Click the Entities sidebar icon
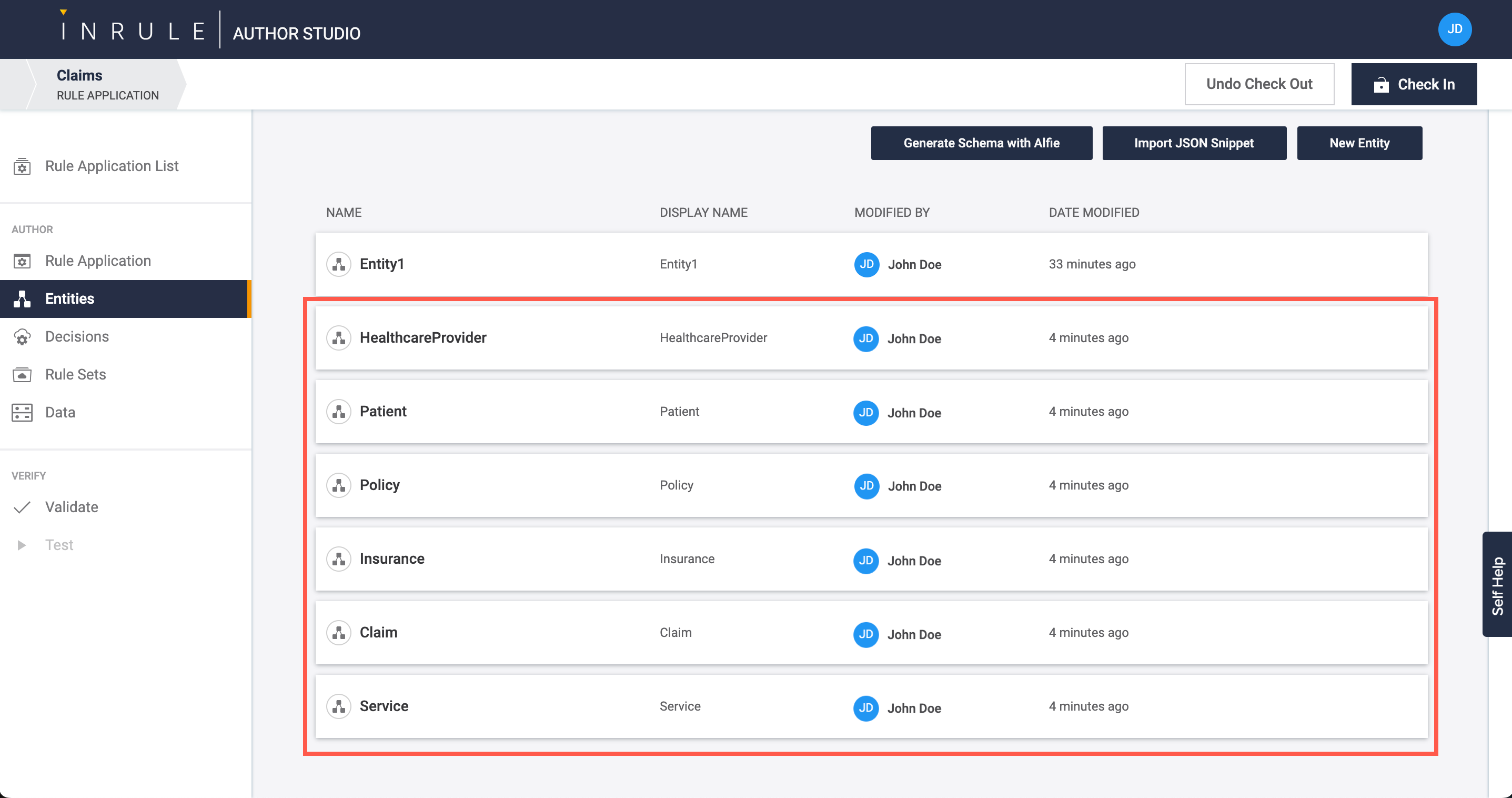 pyautogui.click(x=22, y=299)
